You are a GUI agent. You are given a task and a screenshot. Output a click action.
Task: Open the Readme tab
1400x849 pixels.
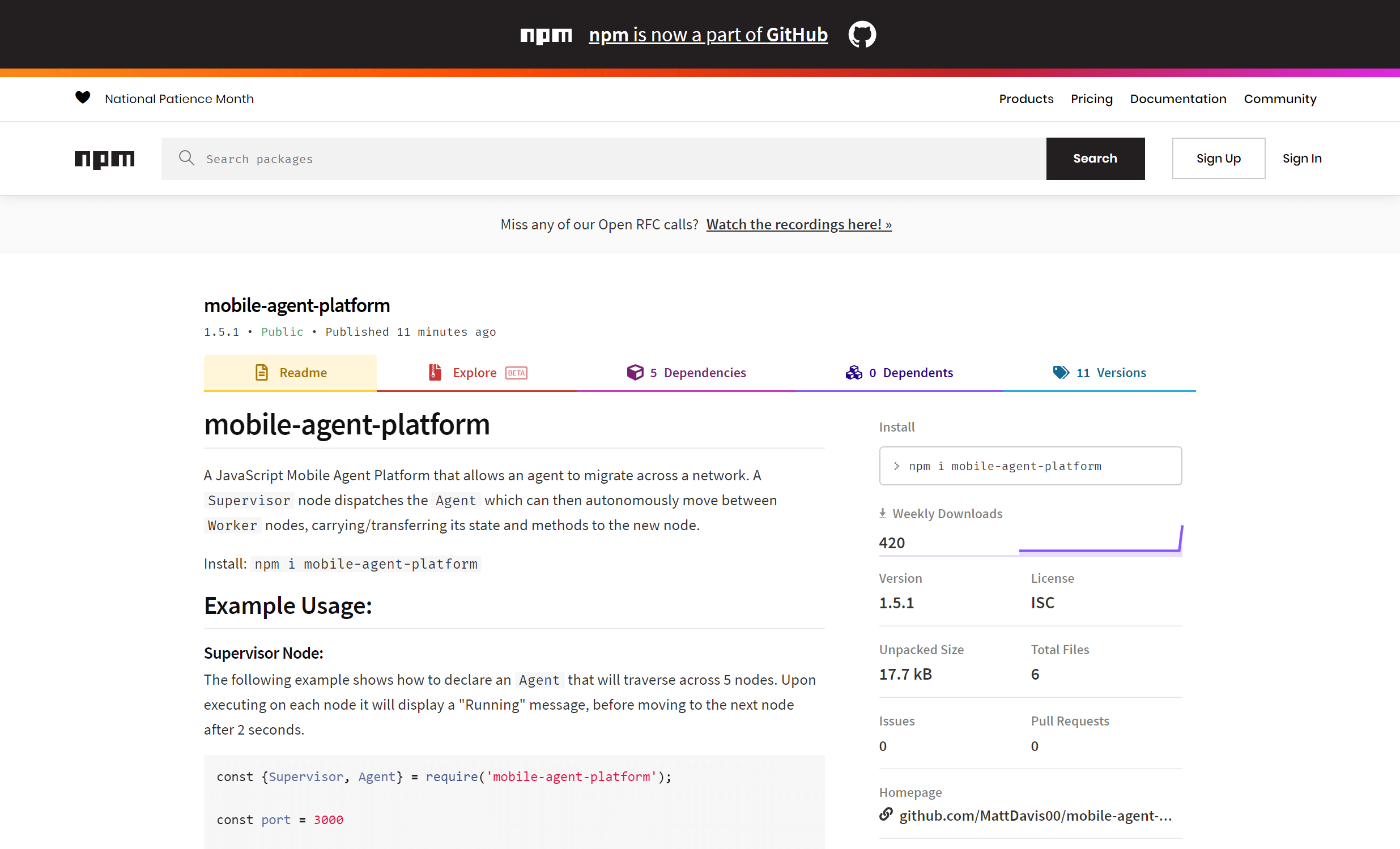[x=290, y=373]
